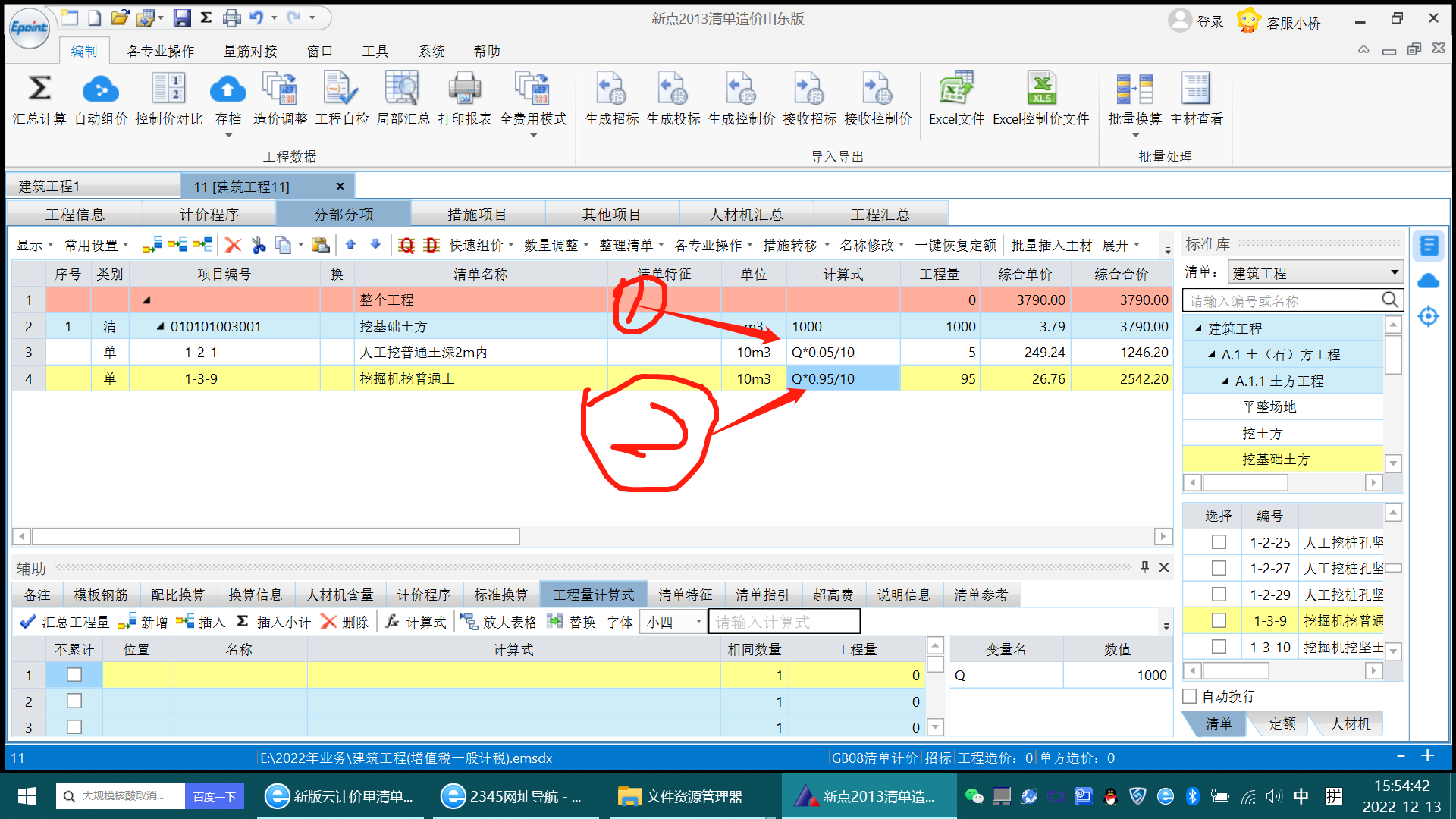Click the locate target icon on right sidebar

click(x=1428, y=316)
